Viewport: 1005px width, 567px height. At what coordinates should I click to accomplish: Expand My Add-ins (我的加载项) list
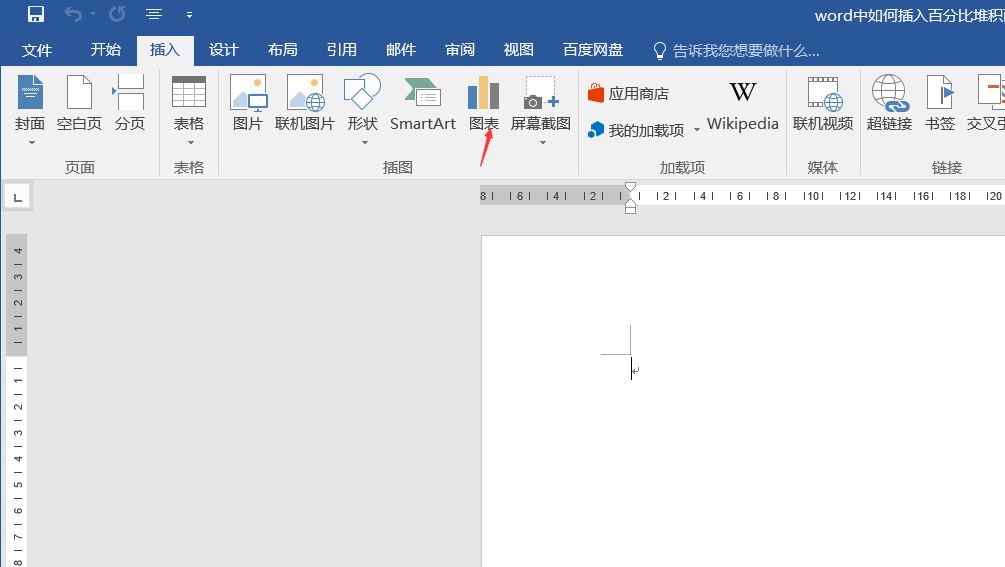pos(697,130)
